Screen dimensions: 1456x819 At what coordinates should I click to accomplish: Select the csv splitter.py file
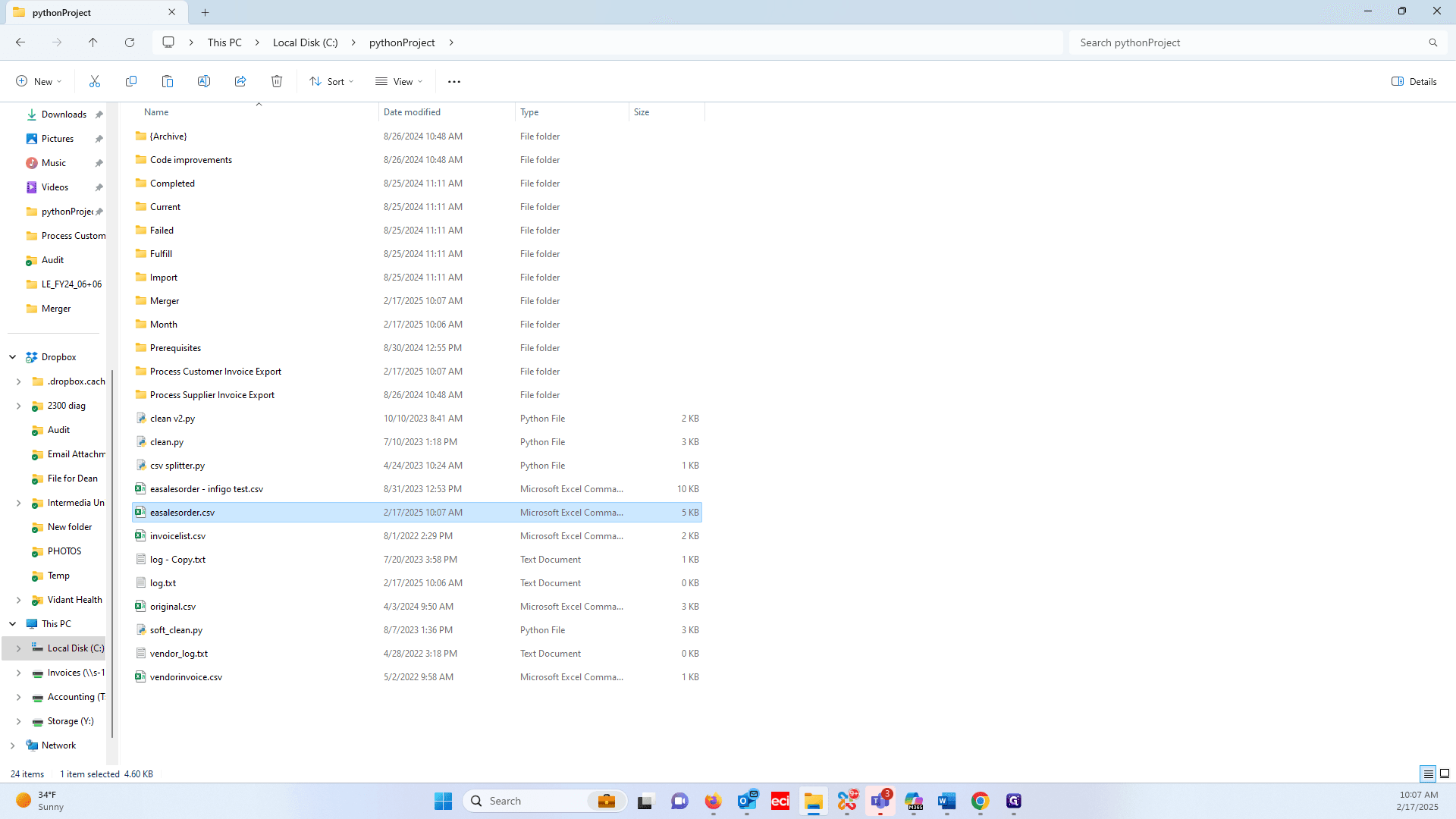point(417,466)
